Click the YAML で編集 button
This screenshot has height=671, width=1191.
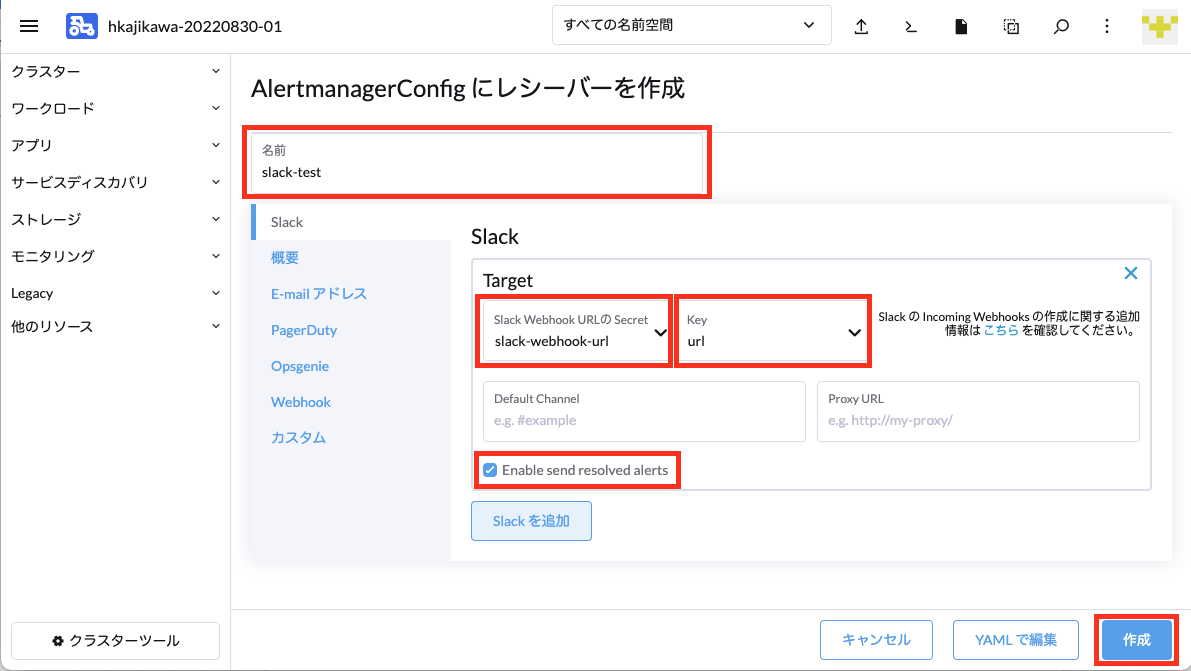[x=1016, y=640]
